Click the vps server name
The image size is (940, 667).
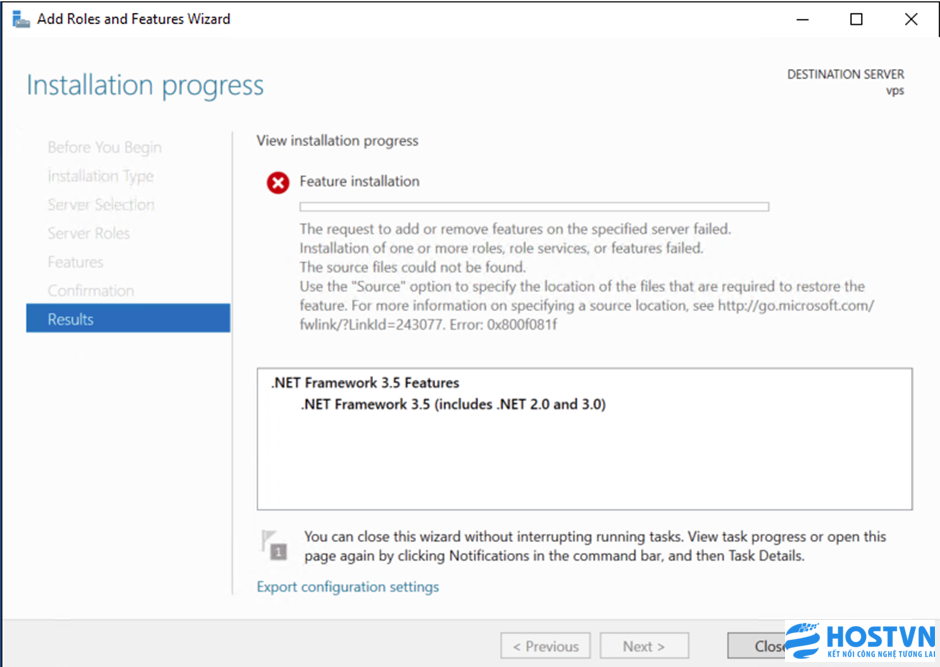tap(895, 91)
